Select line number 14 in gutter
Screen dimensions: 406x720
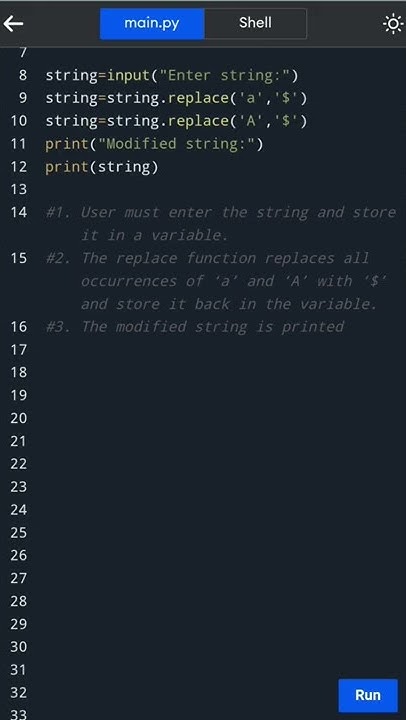18,212
